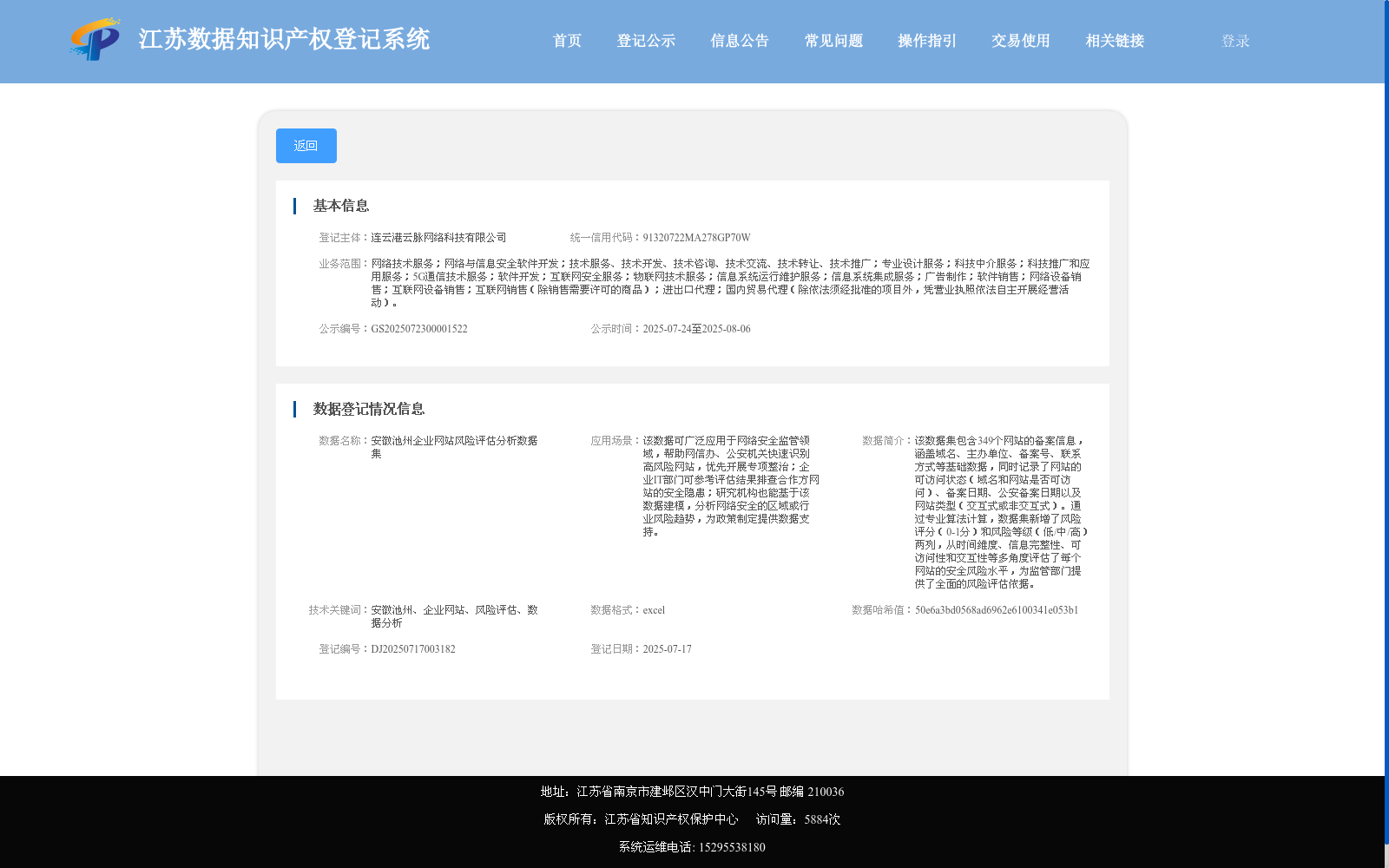Click footer address line with 210036
The height and width of the screenshot is (868, 1389).
[692, 792]
